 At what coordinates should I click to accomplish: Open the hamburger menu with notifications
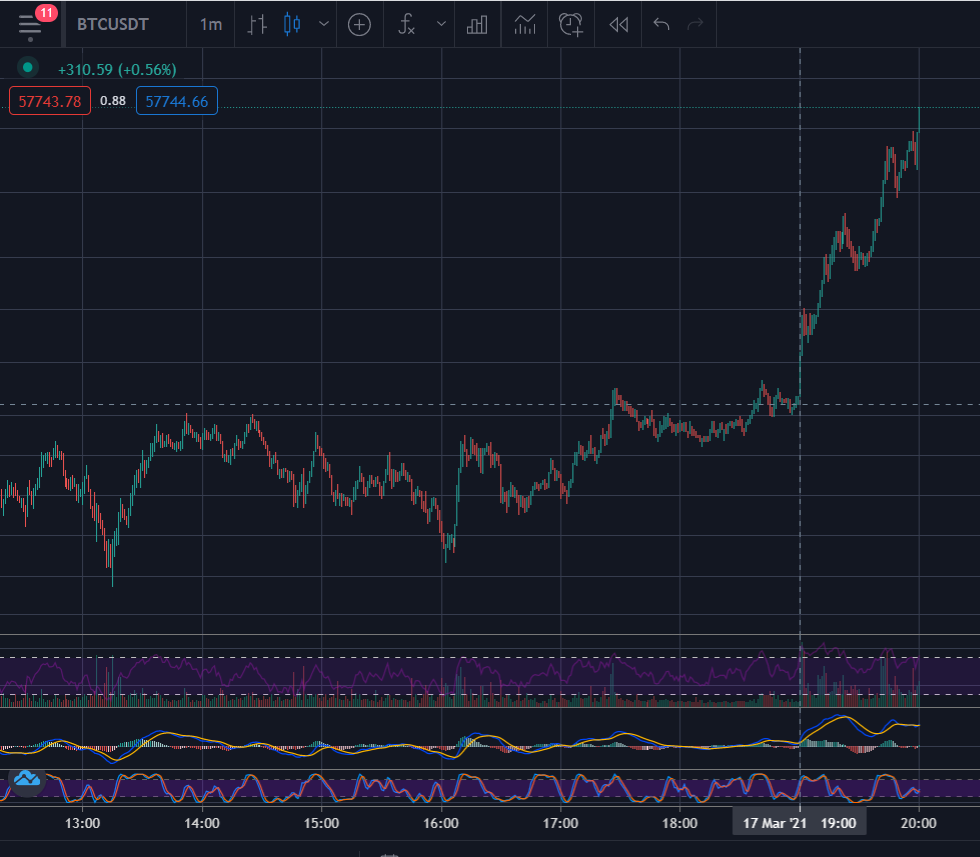pyautogui.click(x=30, y=24)
